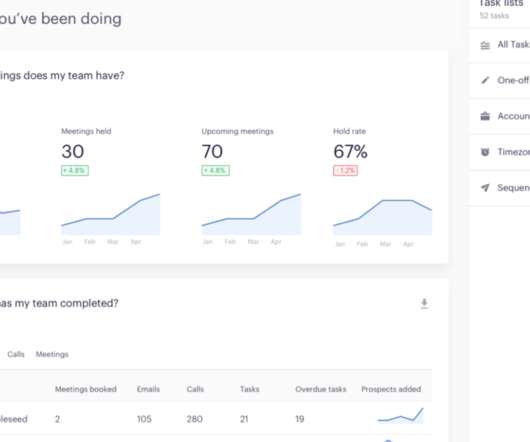Sort by Calls column header

(195, 389)
